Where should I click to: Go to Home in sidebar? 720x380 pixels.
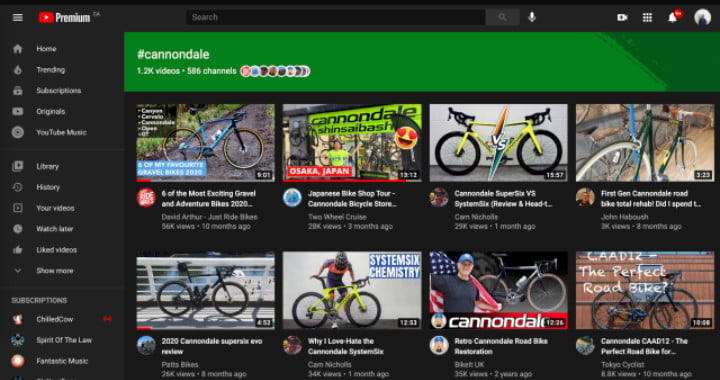point(62,49)
